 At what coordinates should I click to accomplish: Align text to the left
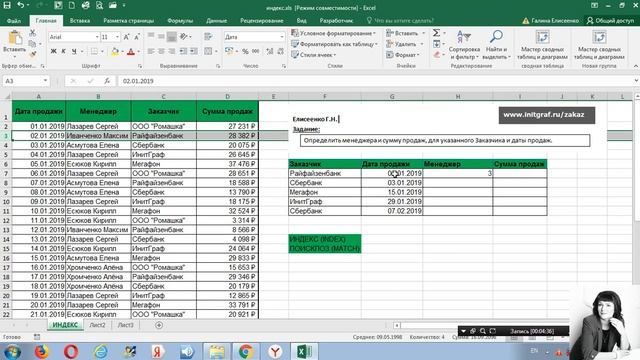coord(151,51)
